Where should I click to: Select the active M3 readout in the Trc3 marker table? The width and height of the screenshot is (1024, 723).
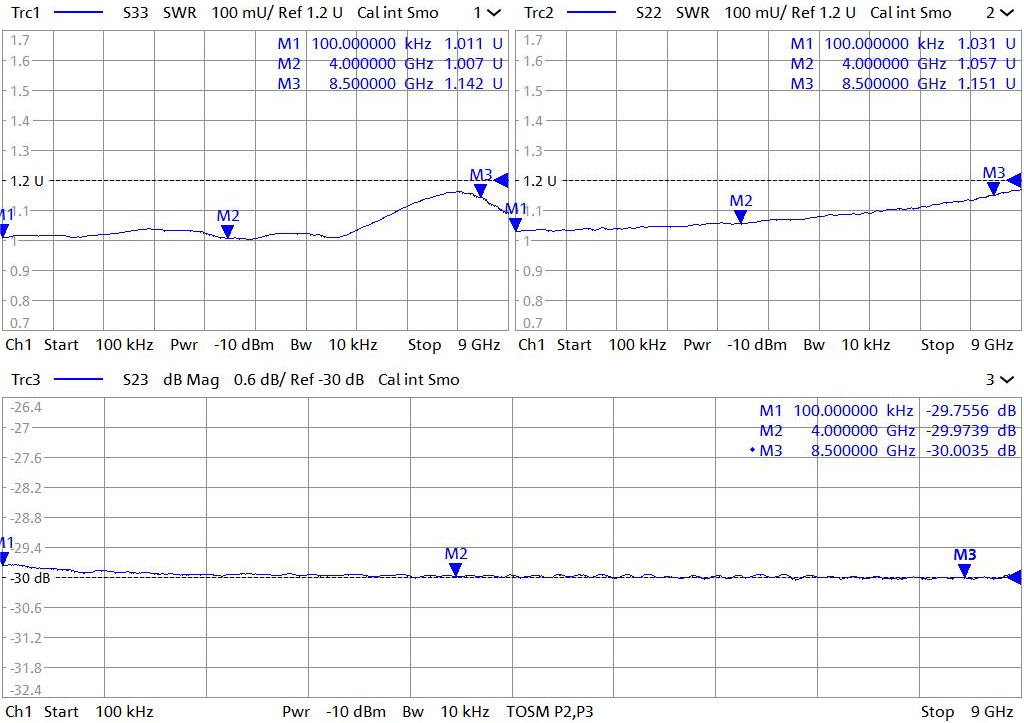885,451
